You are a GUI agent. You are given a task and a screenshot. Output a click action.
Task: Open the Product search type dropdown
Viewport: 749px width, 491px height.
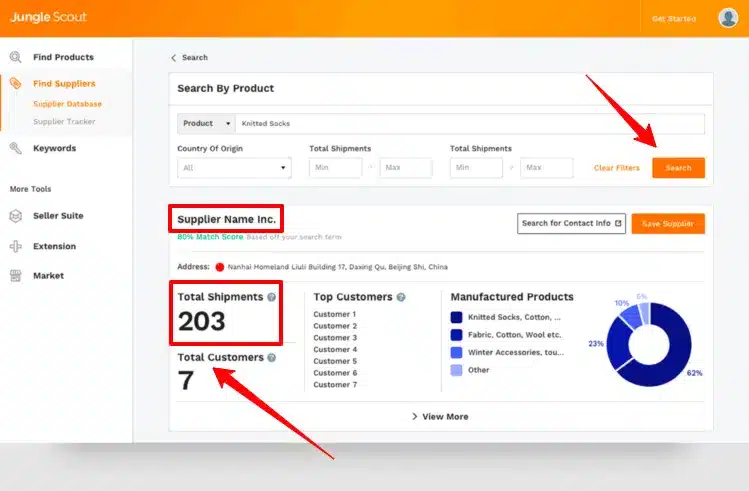click(x=206, y=124)
